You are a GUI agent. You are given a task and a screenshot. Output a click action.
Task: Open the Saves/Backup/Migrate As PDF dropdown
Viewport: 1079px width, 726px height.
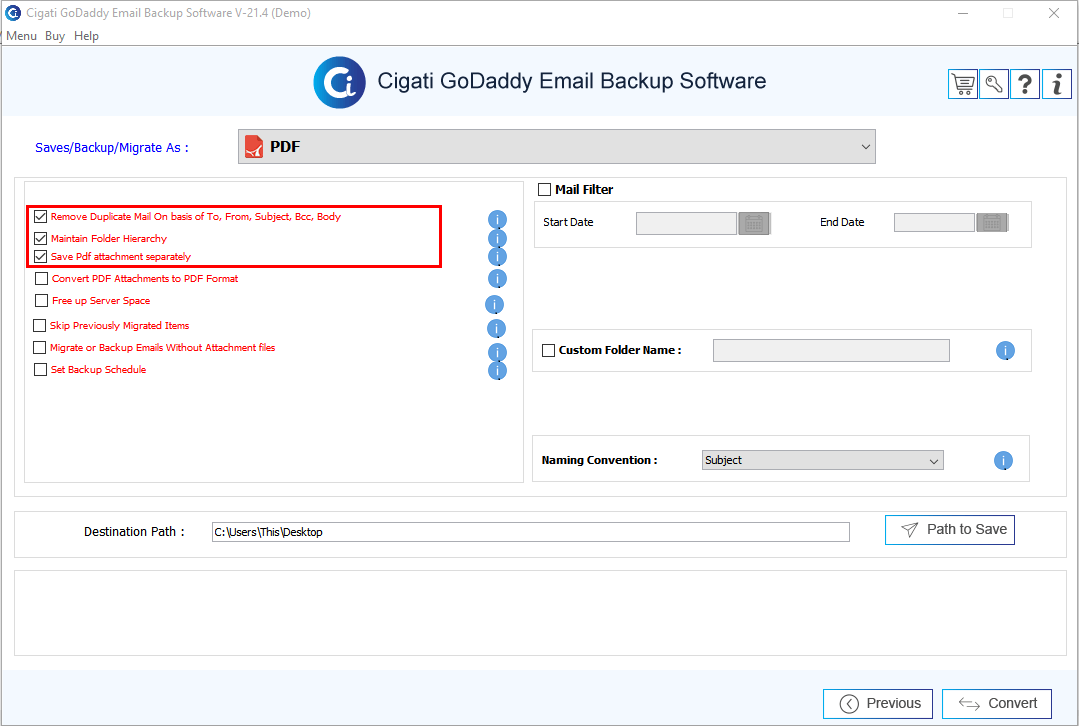pos(557,147)
